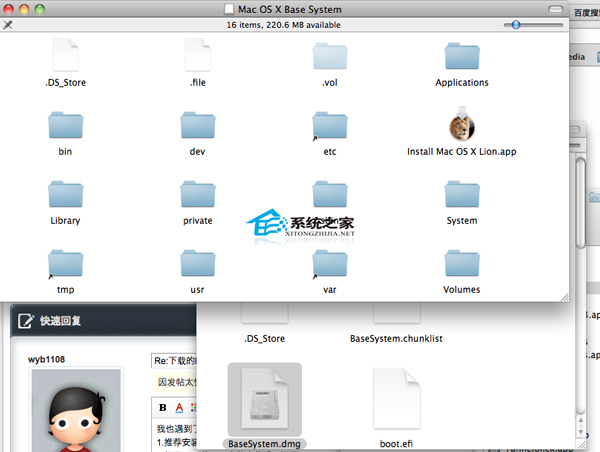Click the customize toolbar tool icon
This screenshot has width=600, height=452.
click(x=8, y=25)
